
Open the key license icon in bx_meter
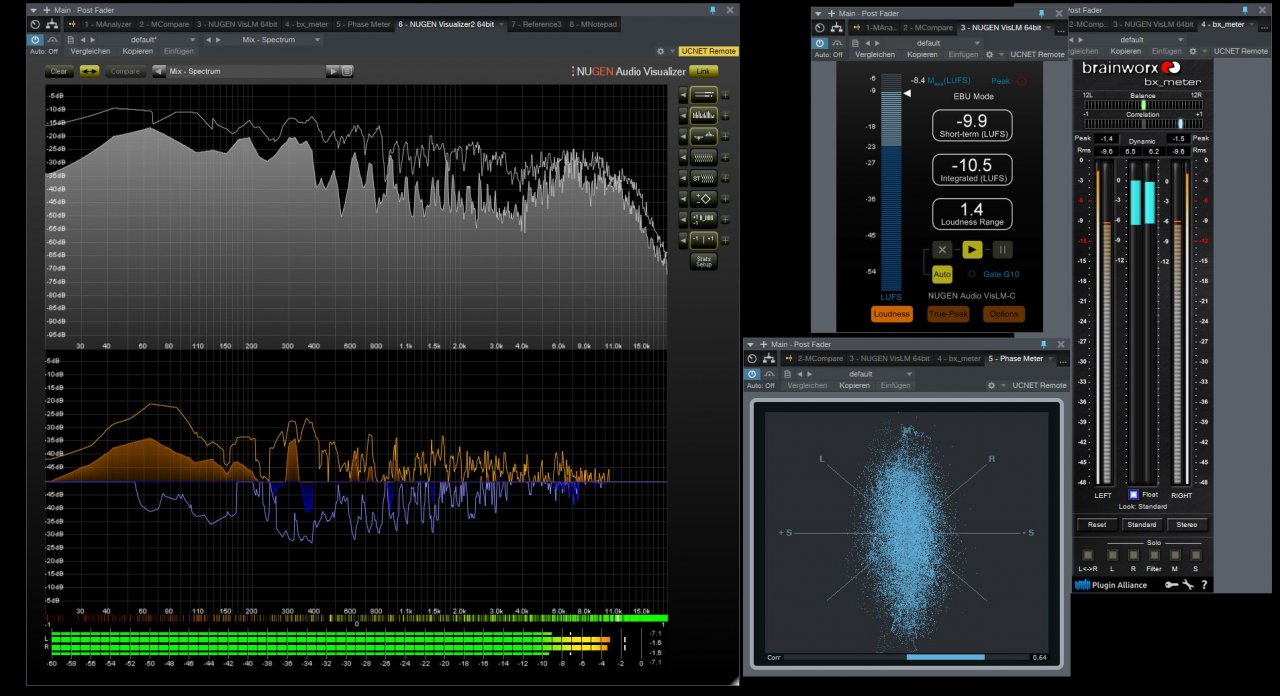click(x=1171, y=585)
